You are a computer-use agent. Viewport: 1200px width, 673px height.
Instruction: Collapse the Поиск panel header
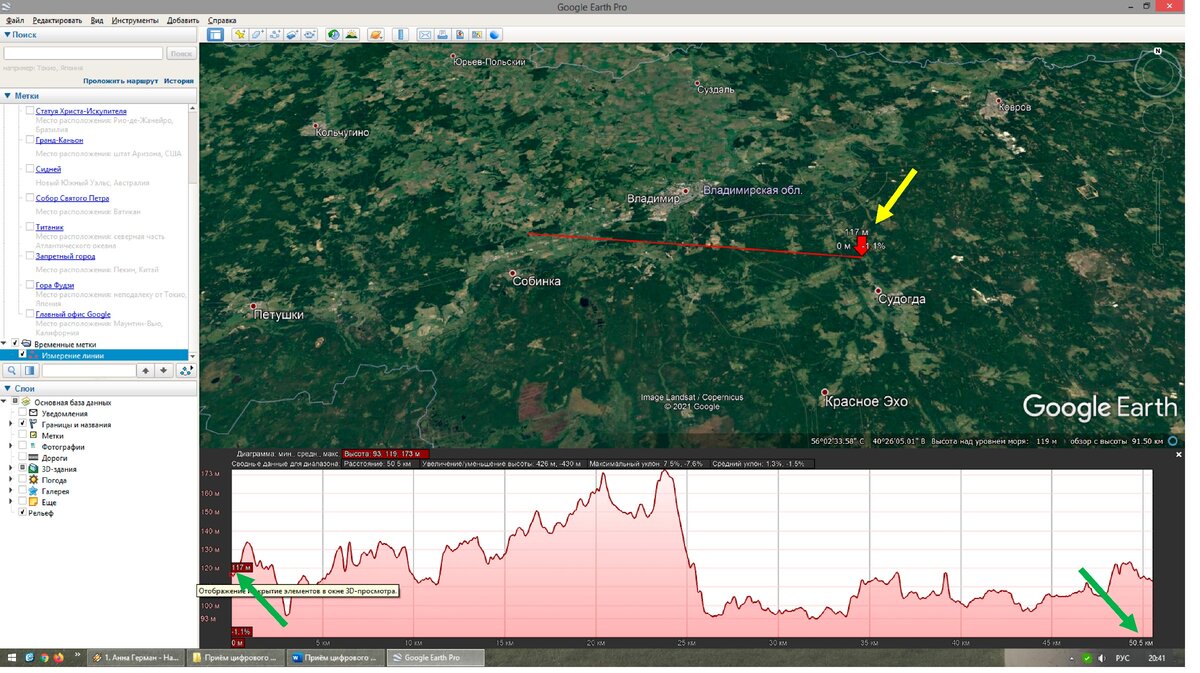pos(99,34)
